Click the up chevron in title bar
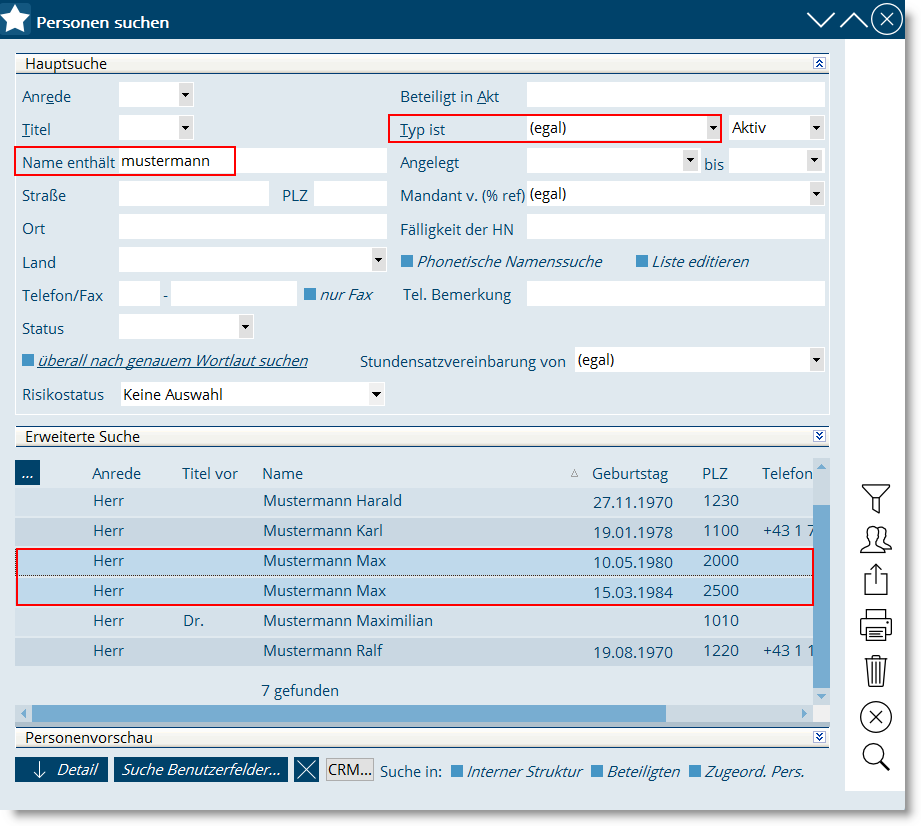921x826 pixels. tap(853, 21)
